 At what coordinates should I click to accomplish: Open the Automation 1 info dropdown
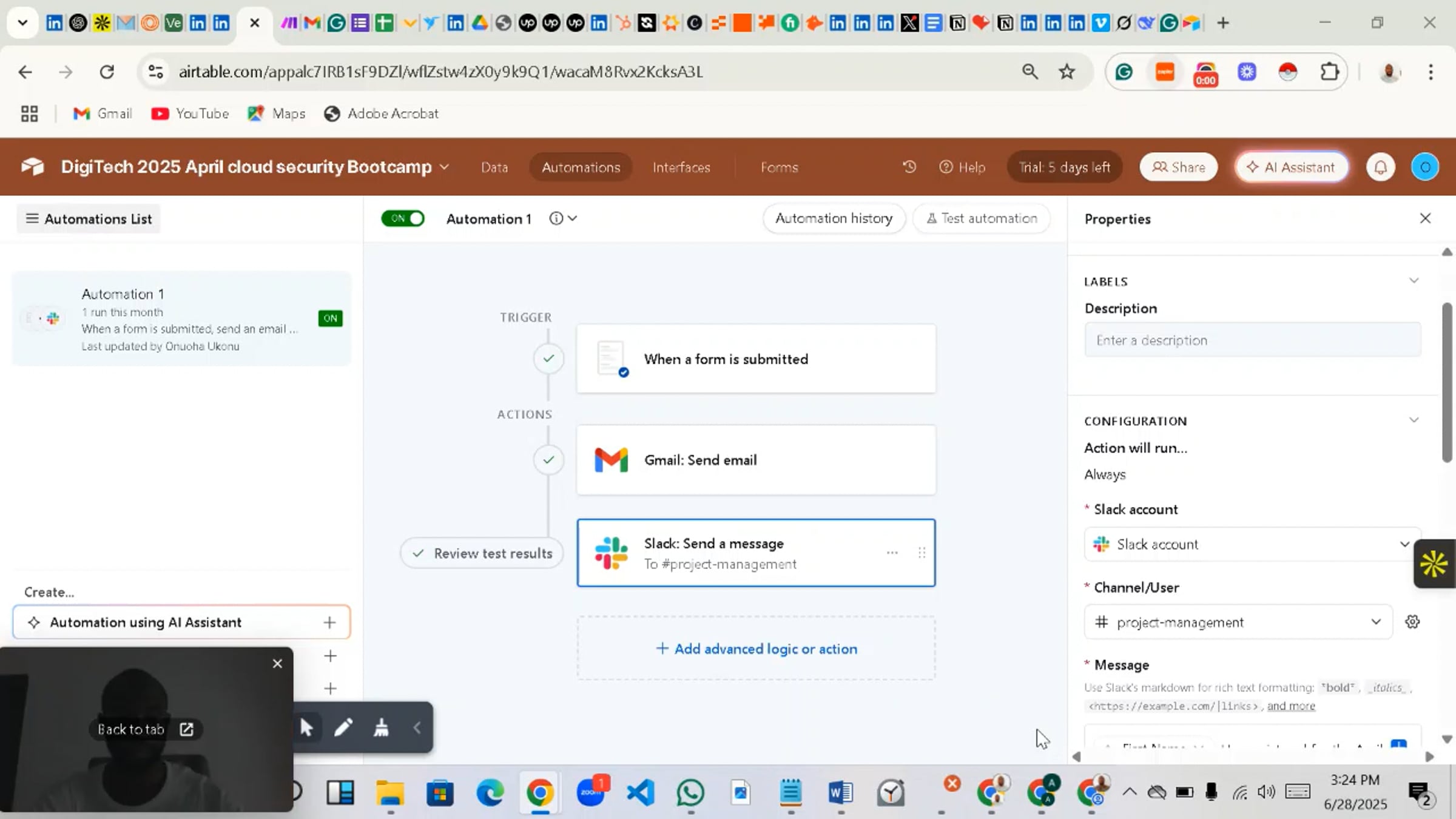click(563, 218)
